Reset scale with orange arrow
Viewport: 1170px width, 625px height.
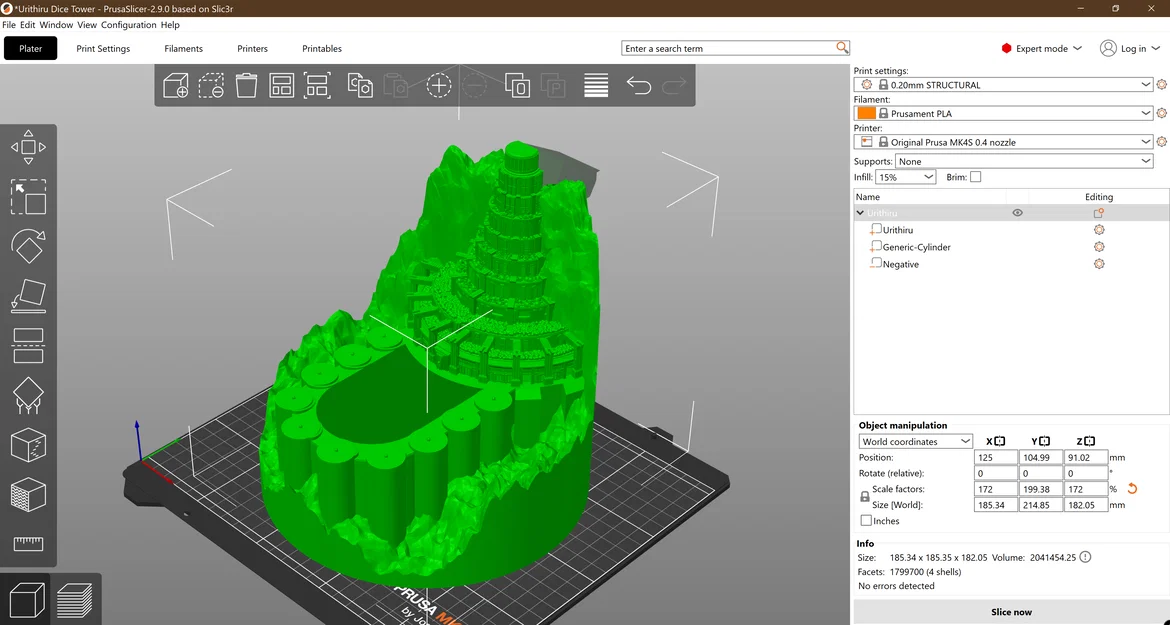(1132, 489)
